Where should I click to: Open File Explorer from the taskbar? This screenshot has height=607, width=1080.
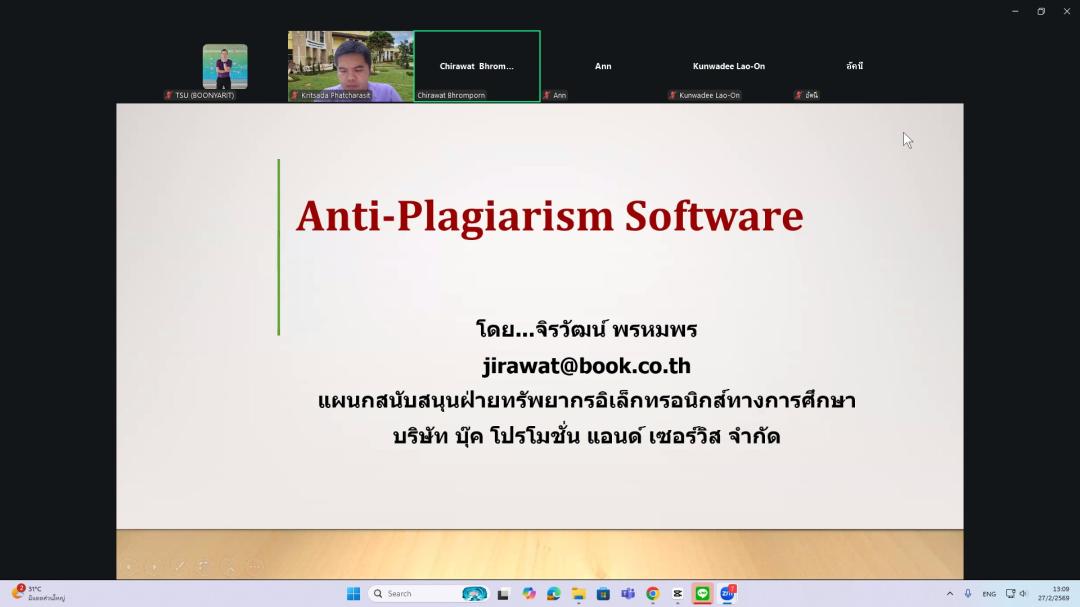click(578, 593)
